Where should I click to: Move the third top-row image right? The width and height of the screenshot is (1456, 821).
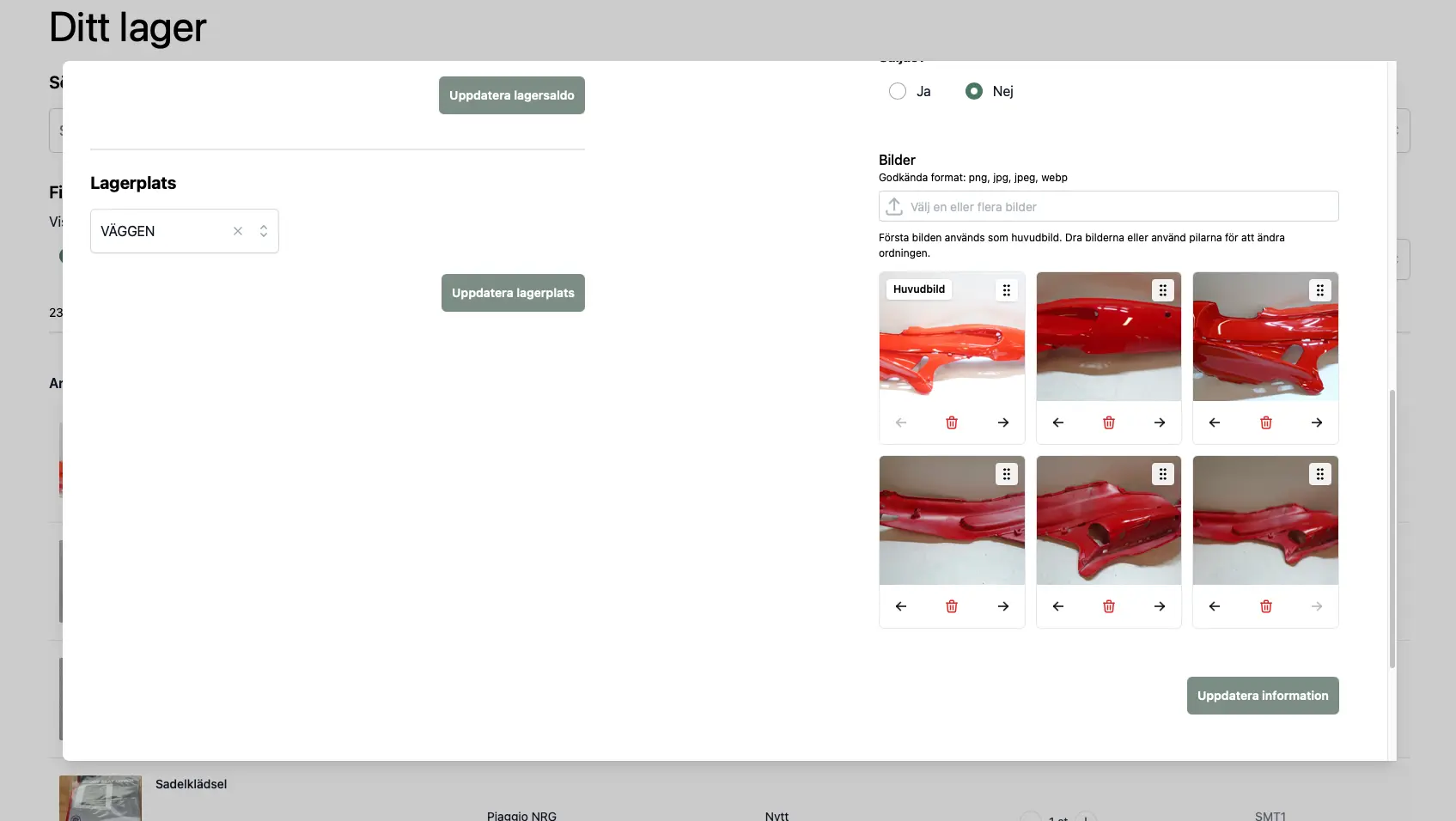click(1317, 423)
